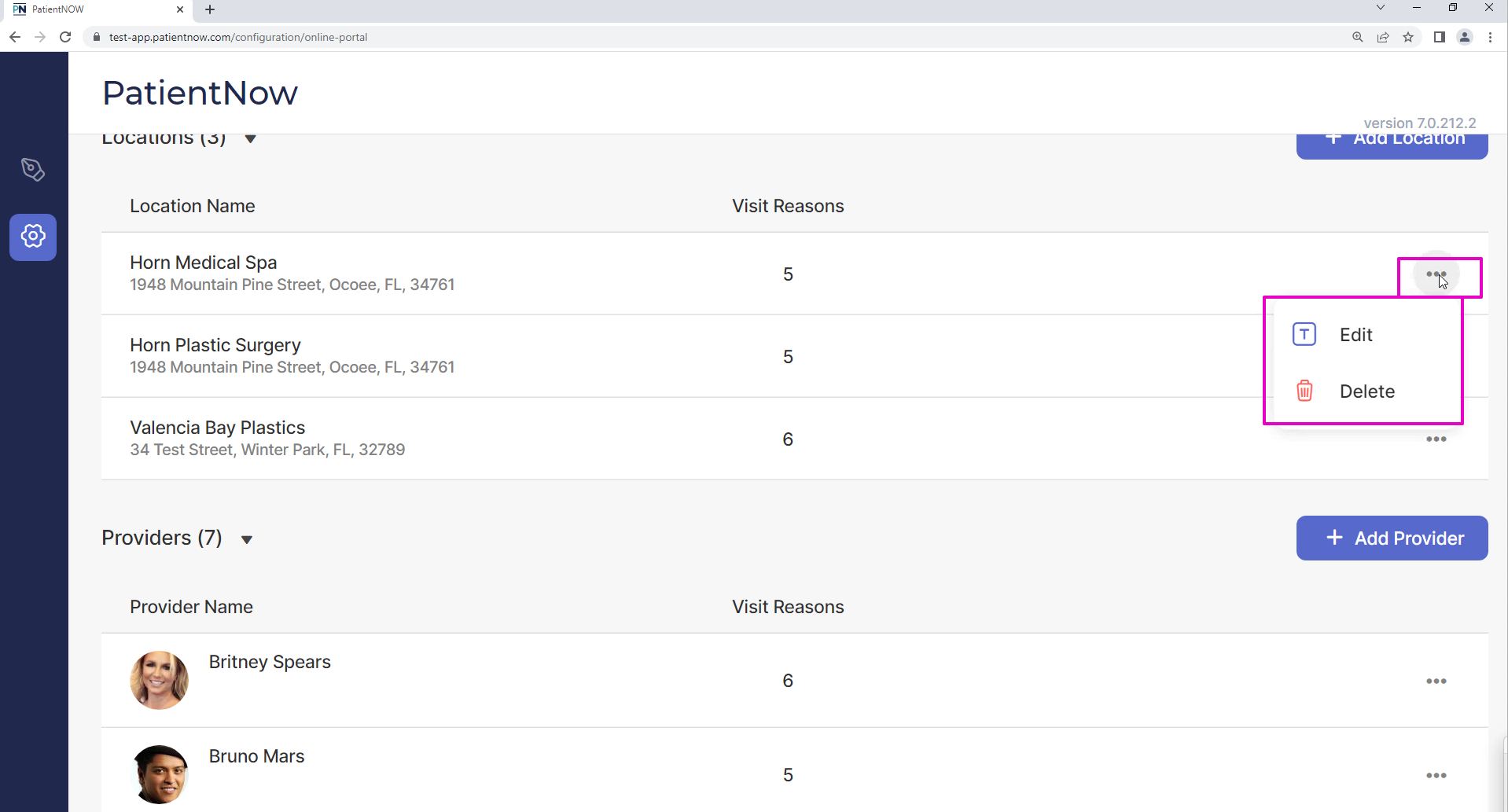Select the tag icon in the left sidebar

point(33,169)
